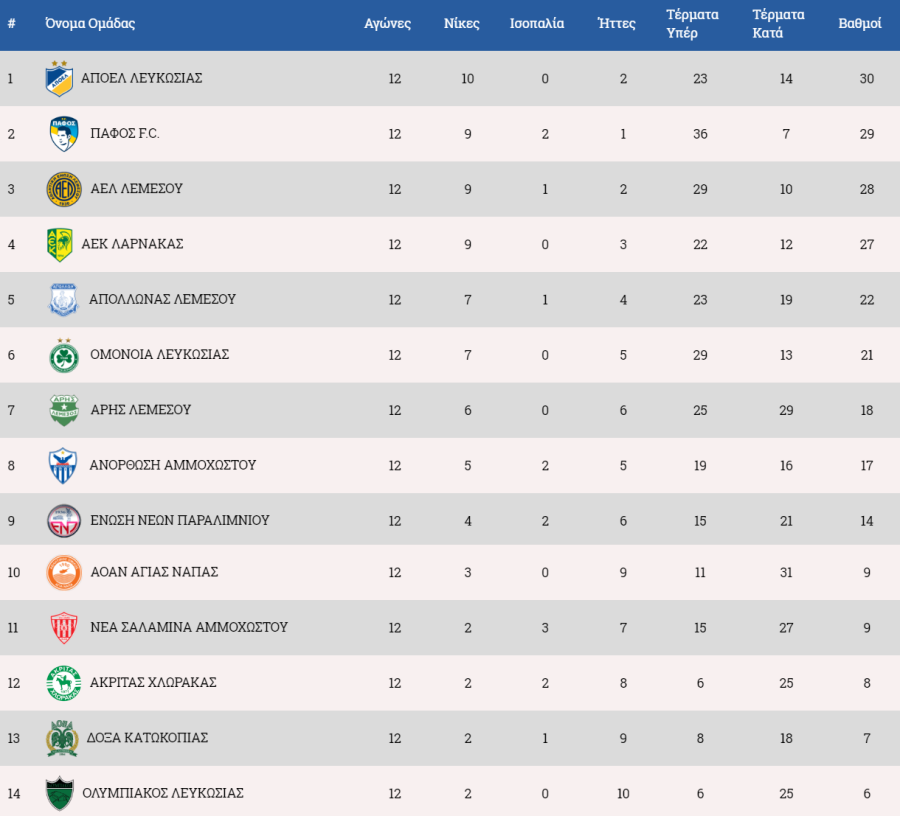Click the ΑΠΟΕΛ ΛΕΥΚΩΣΙΑΣ team crest

59,79
